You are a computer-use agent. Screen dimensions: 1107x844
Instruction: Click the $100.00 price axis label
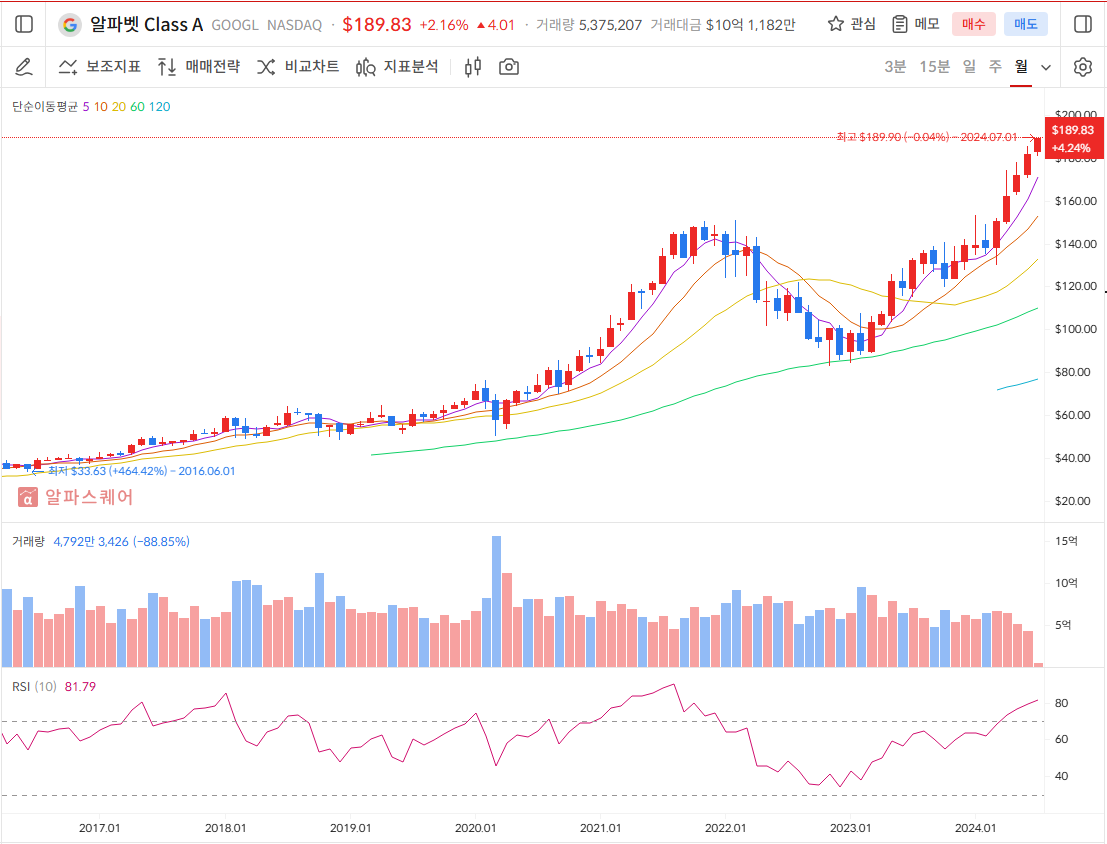point(1076,329)
